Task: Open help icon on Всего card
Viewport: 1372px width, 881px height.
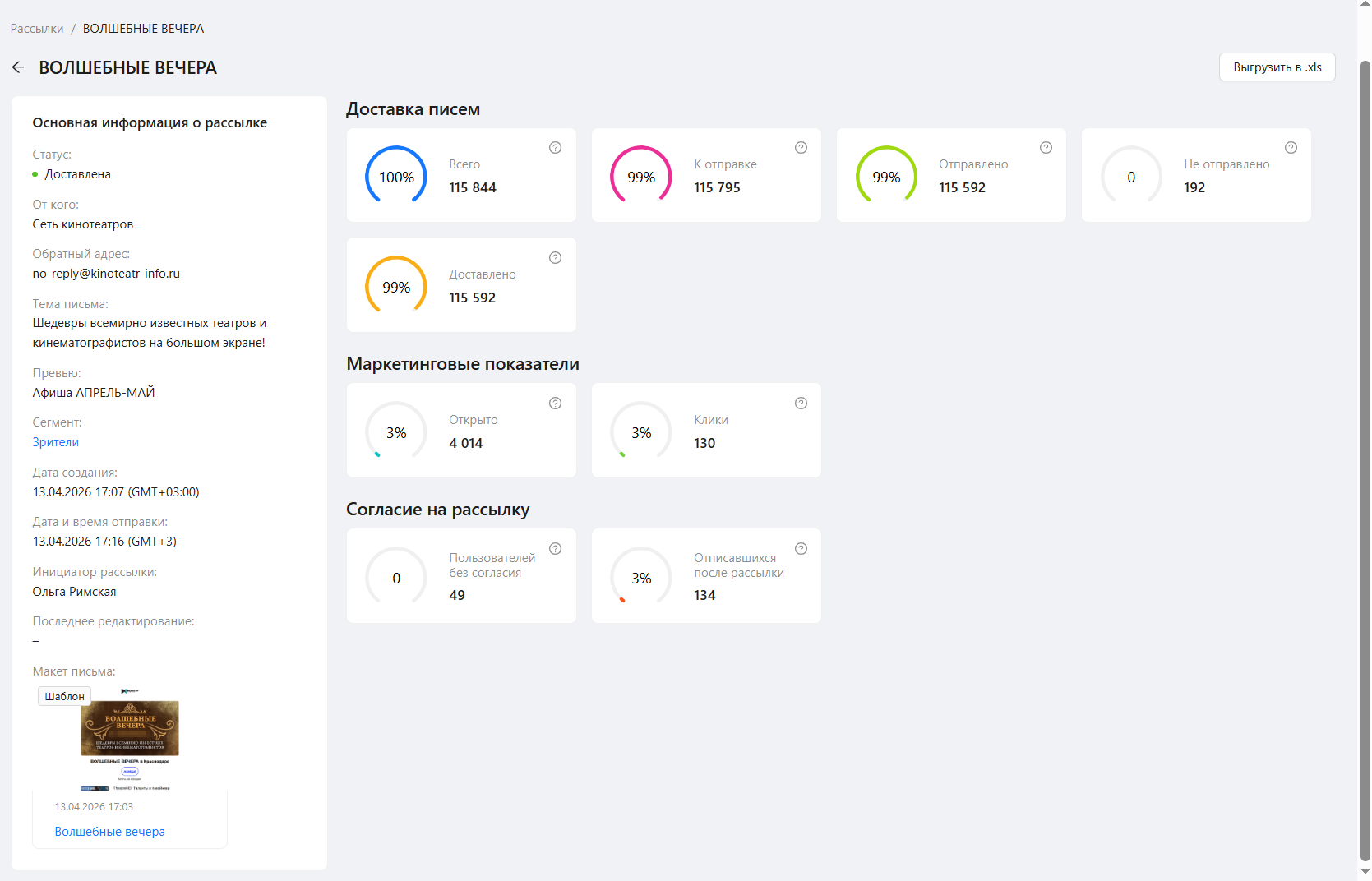Action: point(555,148)
